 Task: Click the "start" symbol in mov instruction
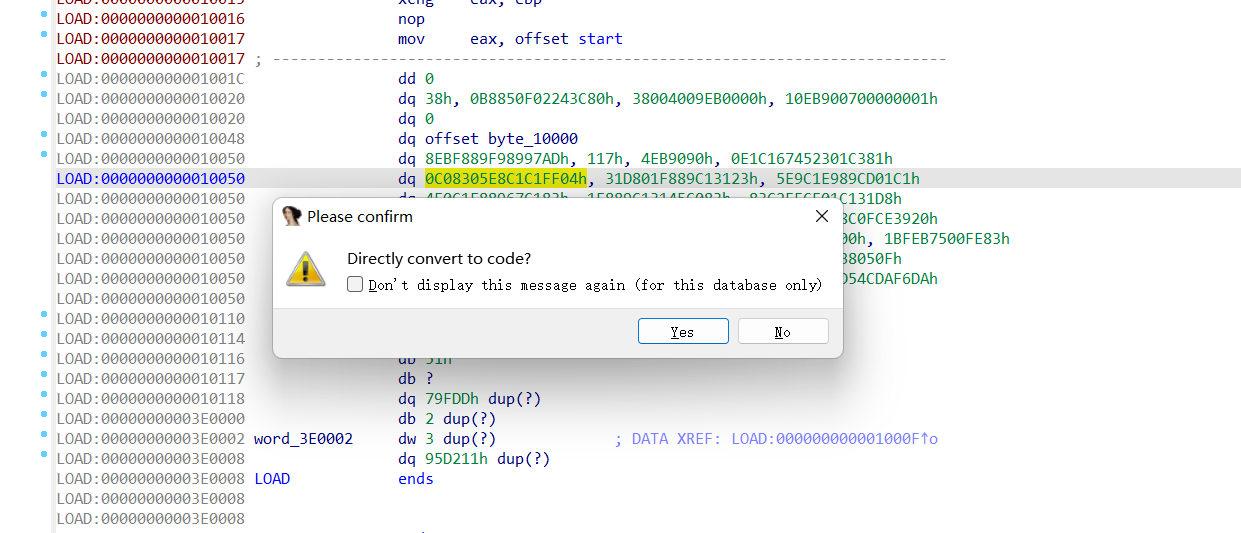tap(598, 39)
